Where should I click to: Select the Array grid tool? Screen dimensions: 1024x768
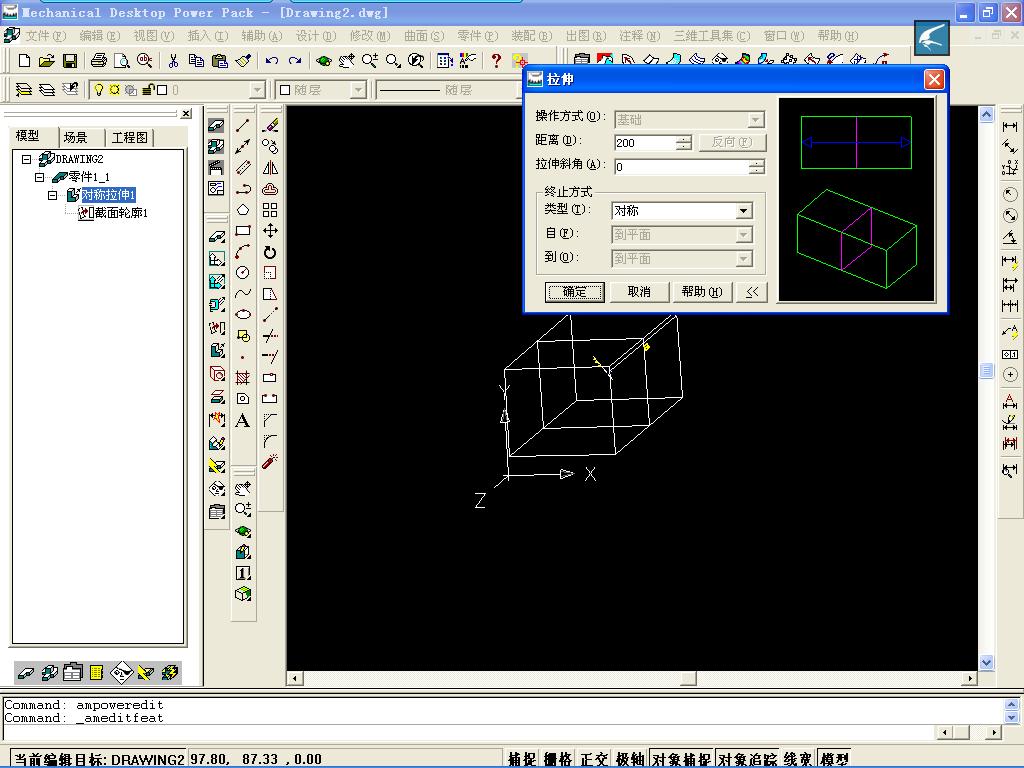coord(270,210)
